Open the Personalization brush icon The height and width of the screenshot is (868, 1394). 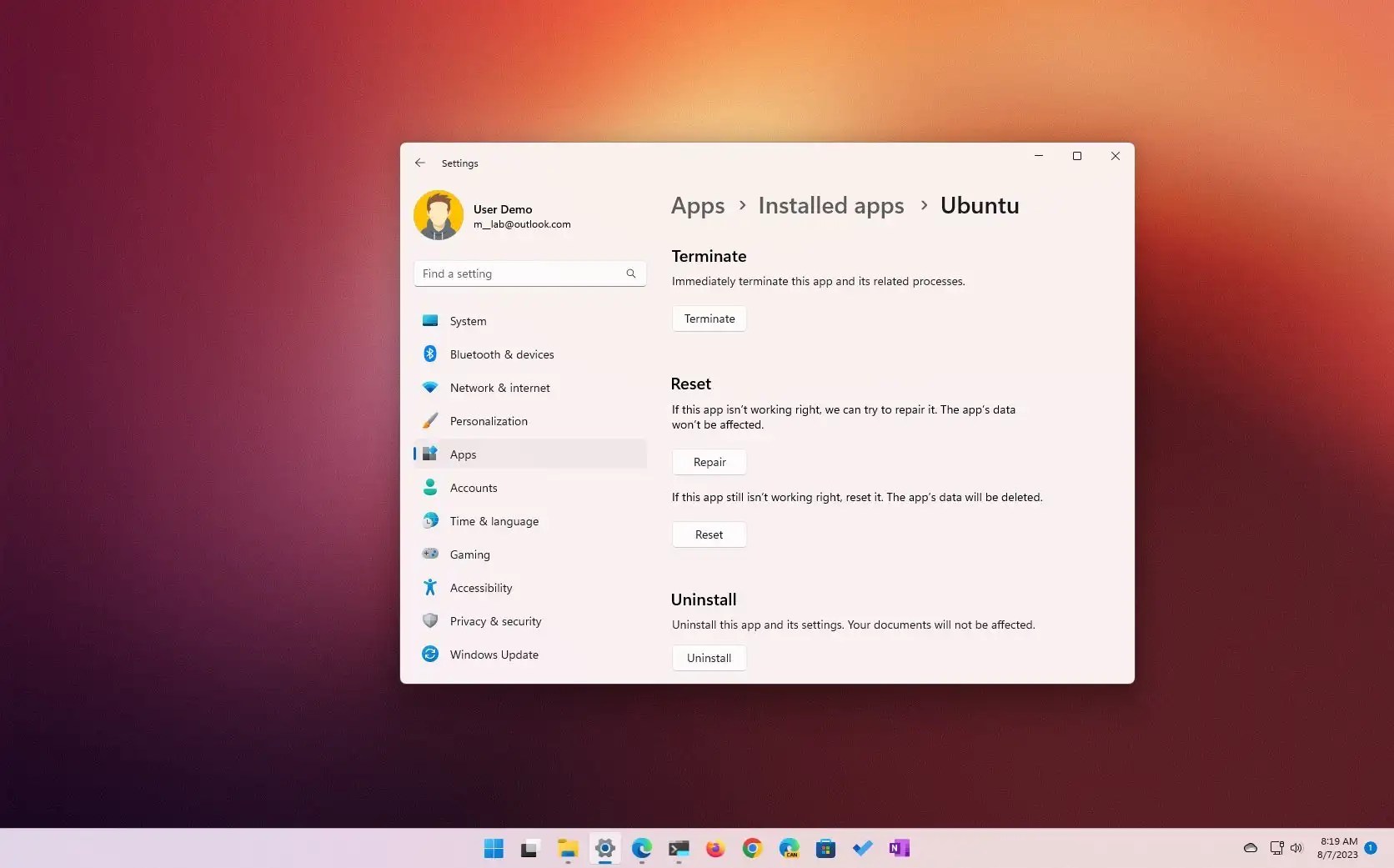(430, 421)
